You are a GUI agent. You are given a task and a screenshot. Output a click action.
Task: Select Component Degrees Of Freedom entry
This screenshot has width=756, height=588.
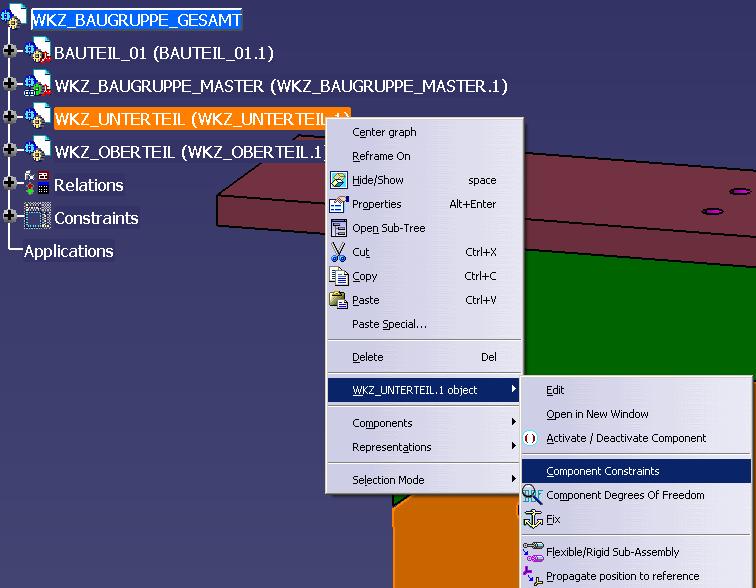pos(636,495)
